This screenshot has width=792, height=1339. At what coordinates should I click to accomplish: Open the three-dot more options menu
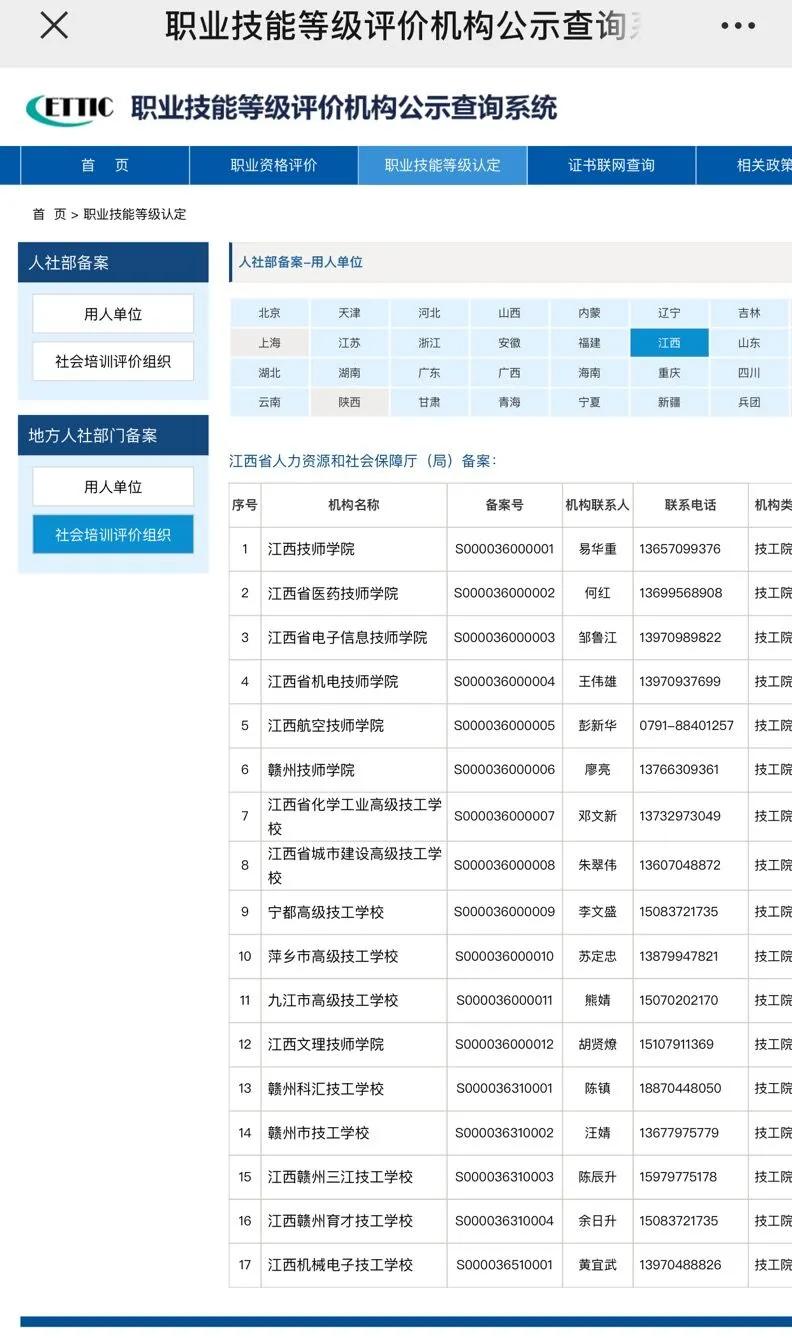738,26
